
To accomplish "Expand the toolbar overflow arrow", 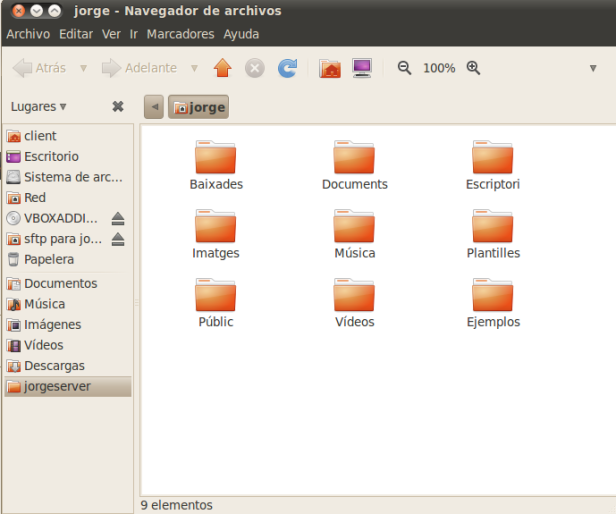I will [x=593, y=68].
